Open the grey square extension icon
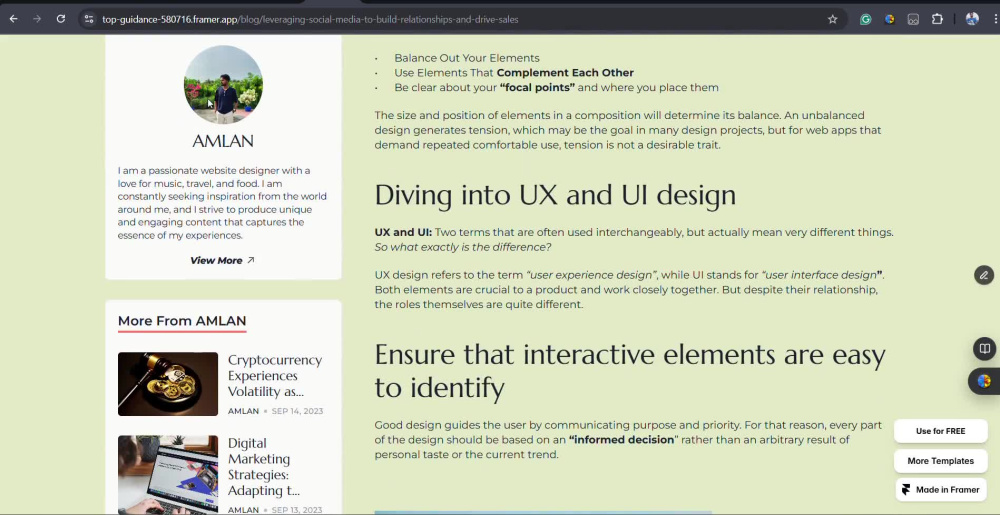The image size is (1000, 515). pos(913,19)
